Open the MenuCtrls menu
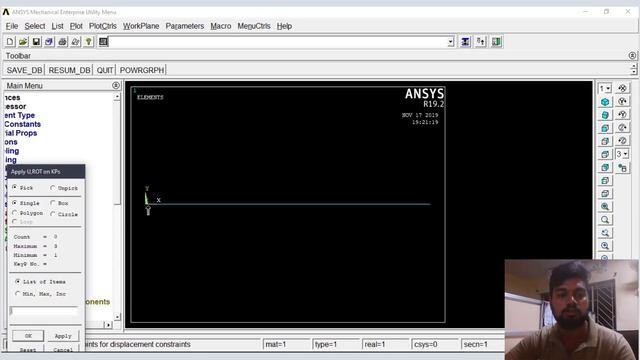This screenshot has height=360, width=640. (254, 26)
